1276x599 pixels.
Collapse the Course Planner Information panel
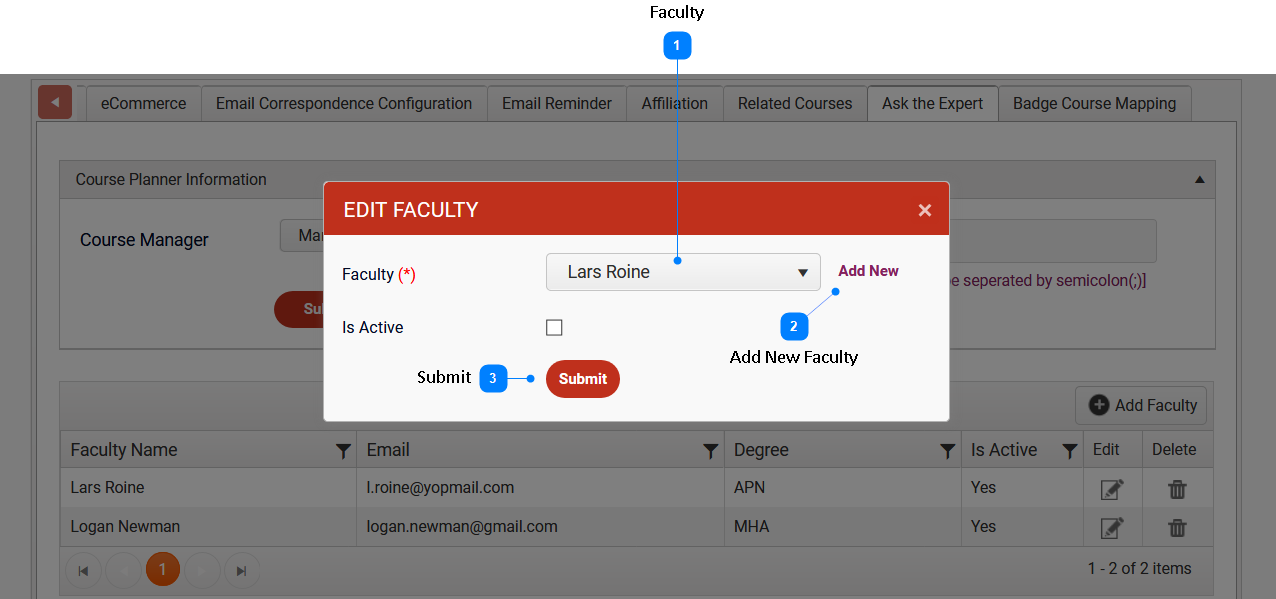[1199, 180]
